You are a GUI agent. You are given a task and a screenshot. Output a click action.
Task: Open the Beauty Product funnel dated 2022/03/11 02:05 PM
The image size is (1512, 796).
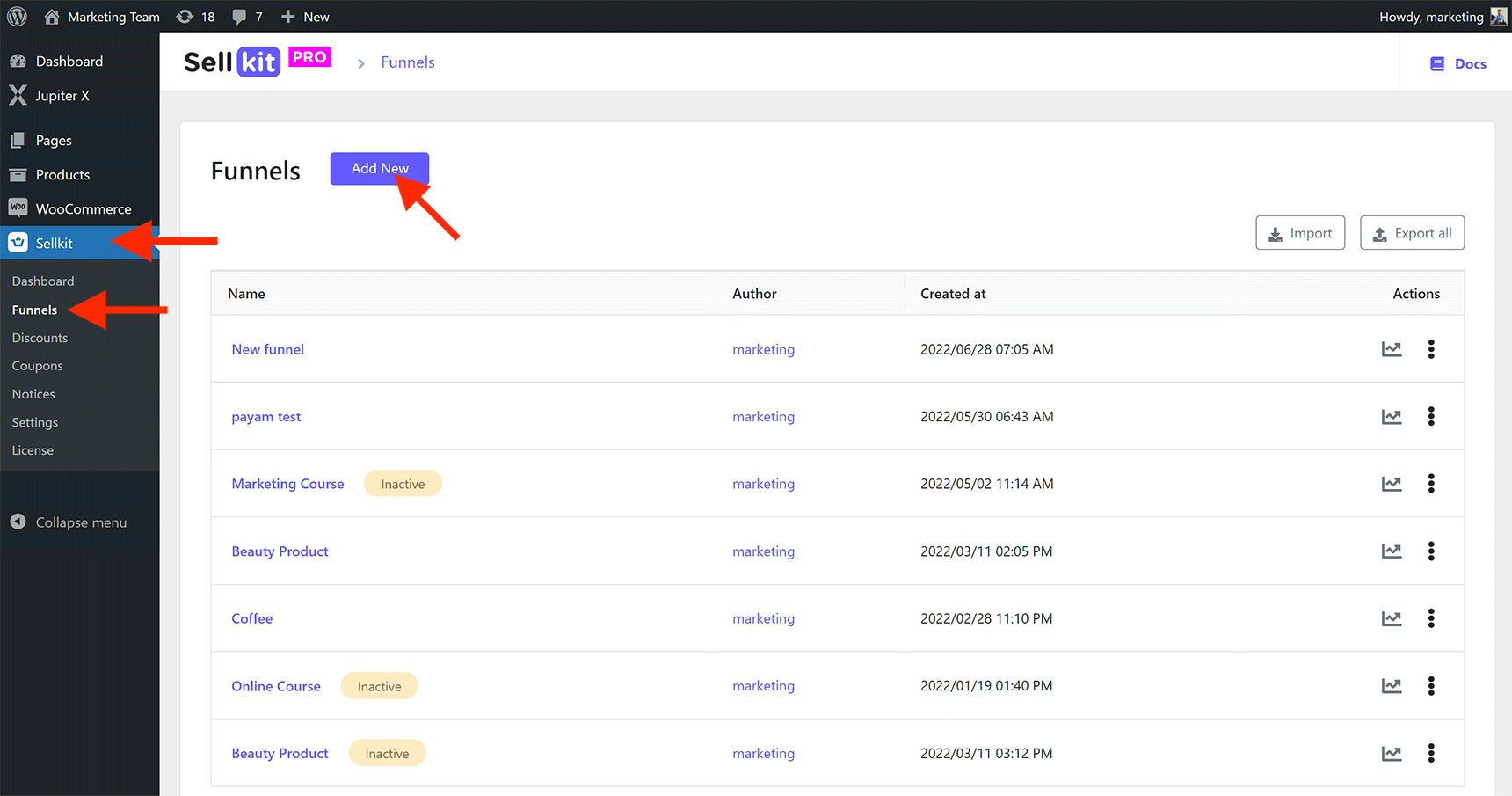280,551
